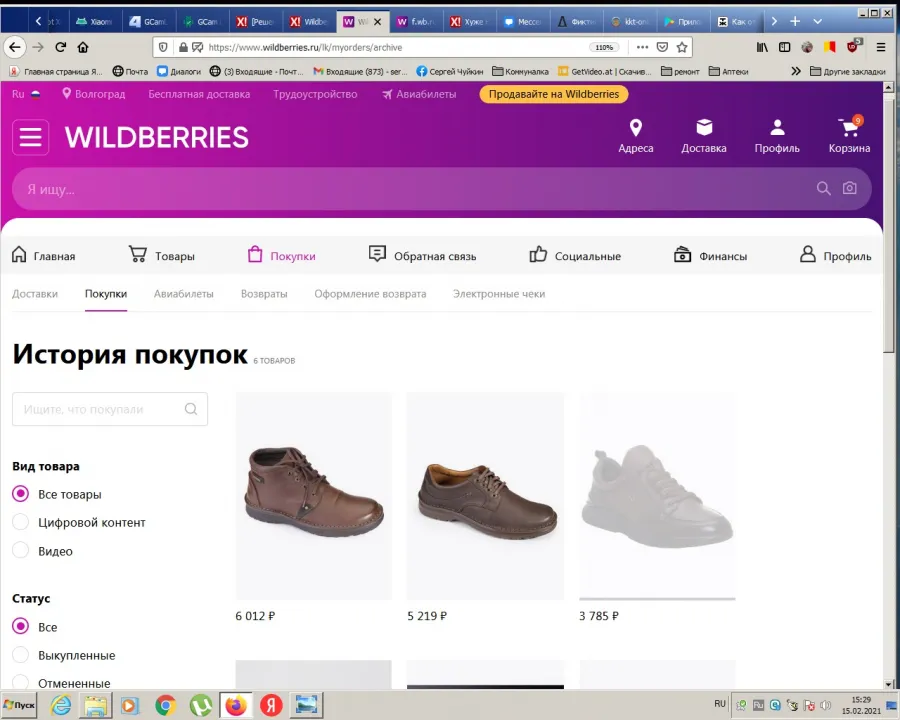The width and height of the screenshot is (900, 720).
Task: Open the Бесплатная доставка link
Action: point(199,94)
